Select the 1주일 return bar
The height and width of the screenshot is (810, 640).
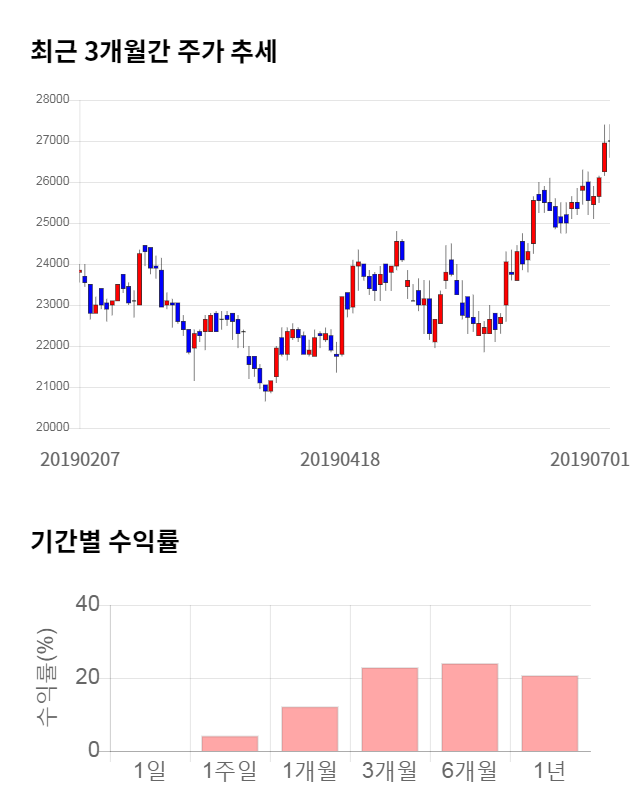[230, 743]
